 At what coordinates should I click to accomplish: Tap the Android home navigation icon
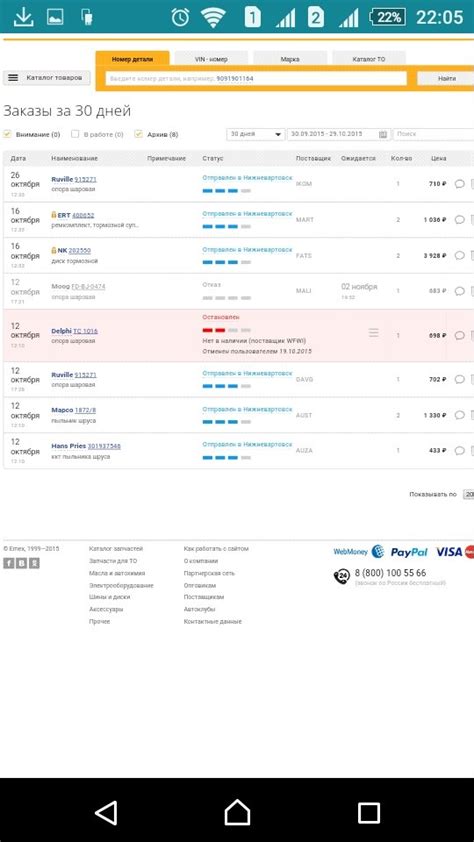[x=237, y=813]
